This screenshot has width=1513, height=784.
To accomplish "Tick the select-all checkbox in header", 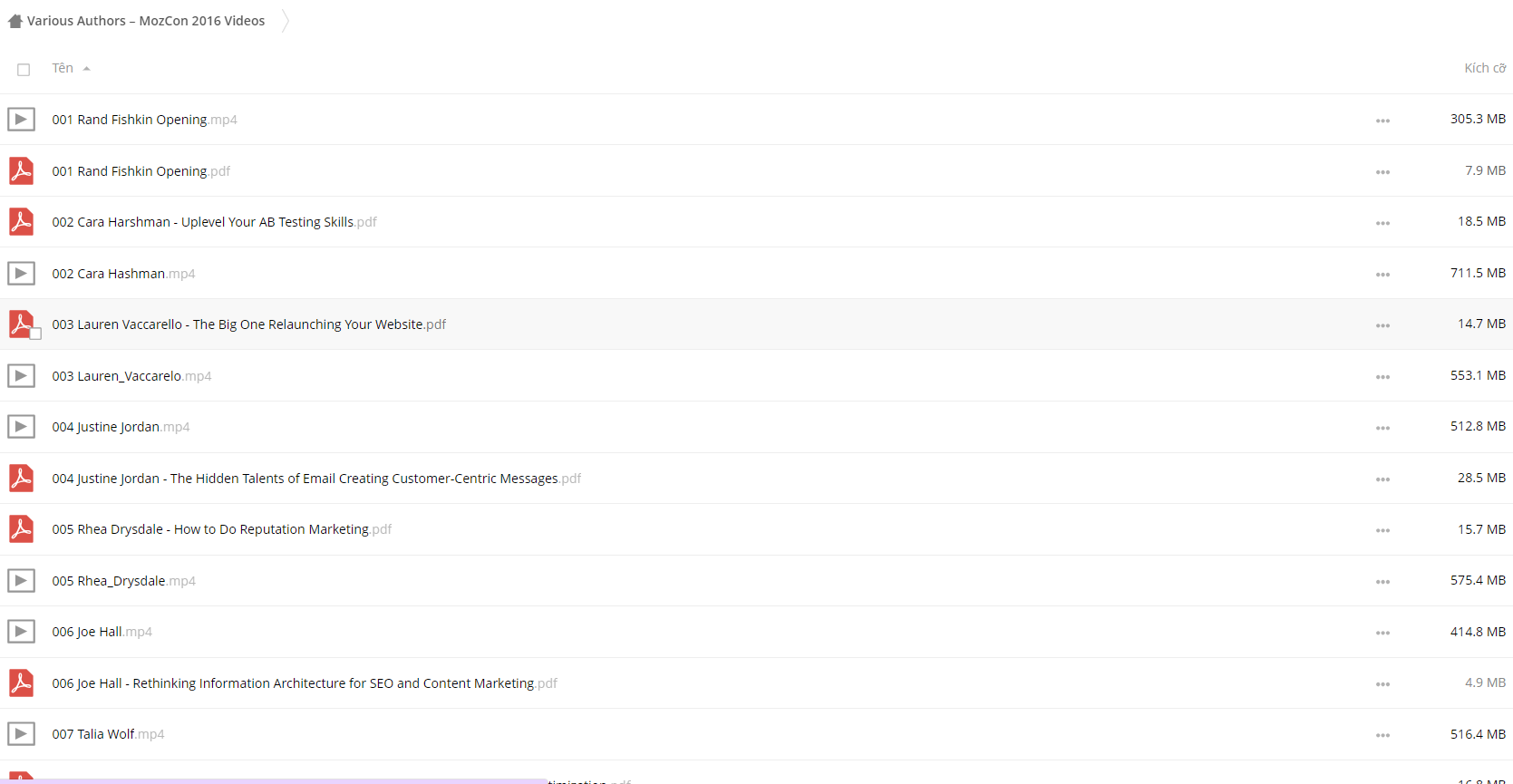I will click(24, 70).
